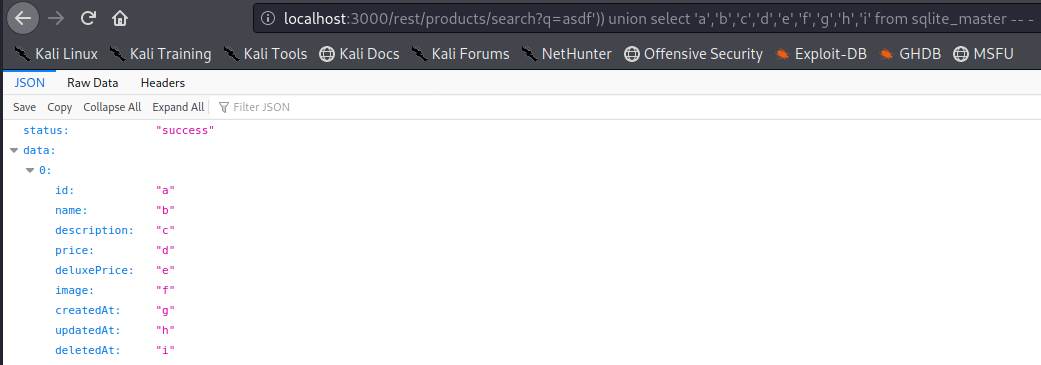
Task: Click Expand All in the JSON toolbar
Action: point(178,107)
